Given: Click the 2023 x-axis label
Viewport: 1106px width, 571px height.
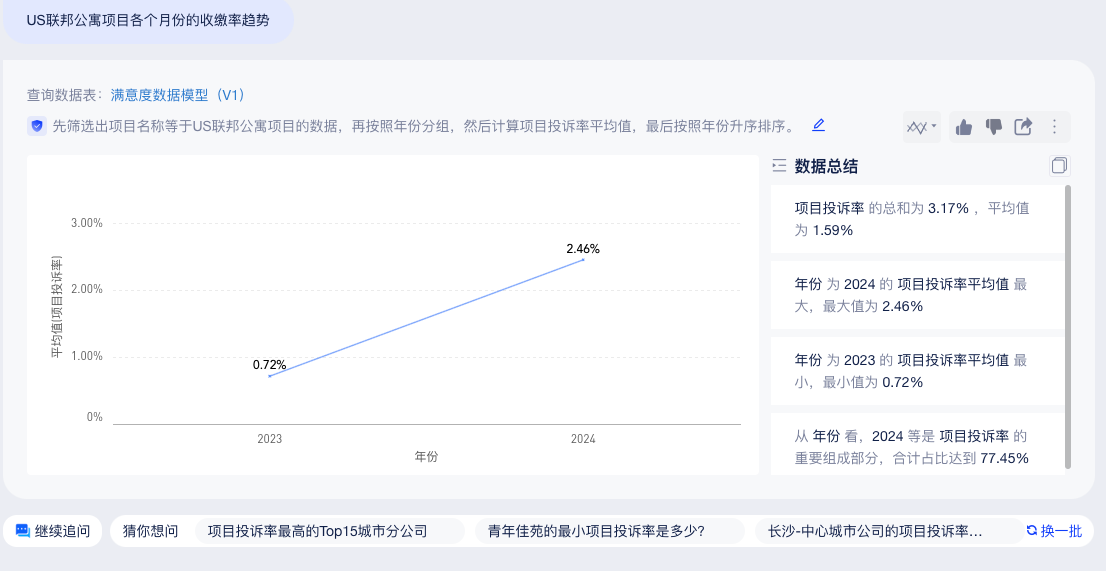Looking at the screenshot, I should pyautogui.click(x=269, y=438).
